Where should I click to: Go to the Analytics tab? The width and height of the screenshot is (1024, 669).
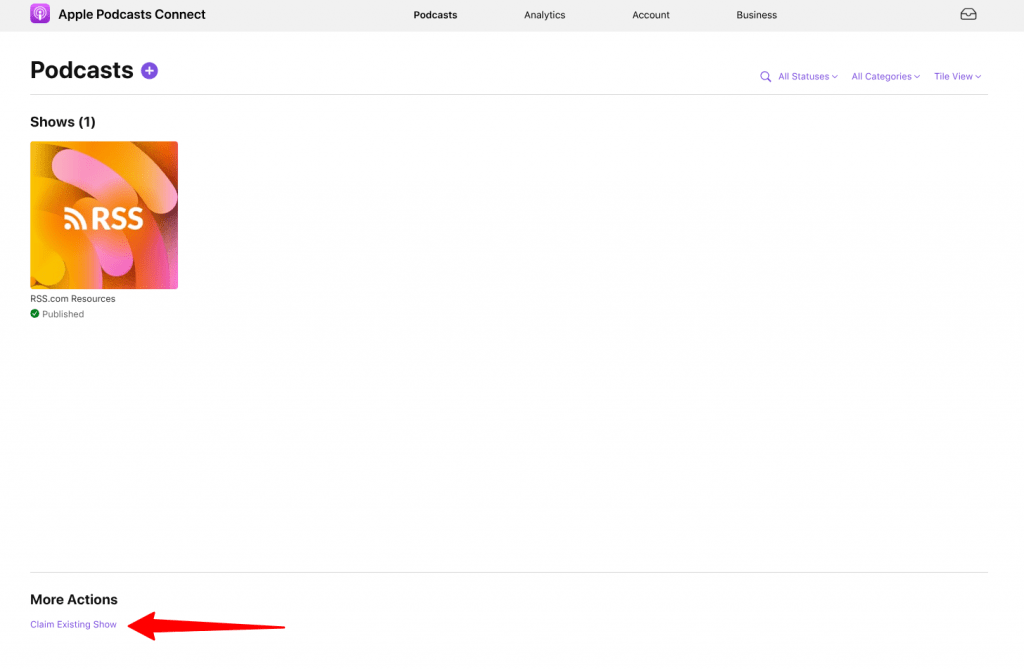[x=544, y=15]
